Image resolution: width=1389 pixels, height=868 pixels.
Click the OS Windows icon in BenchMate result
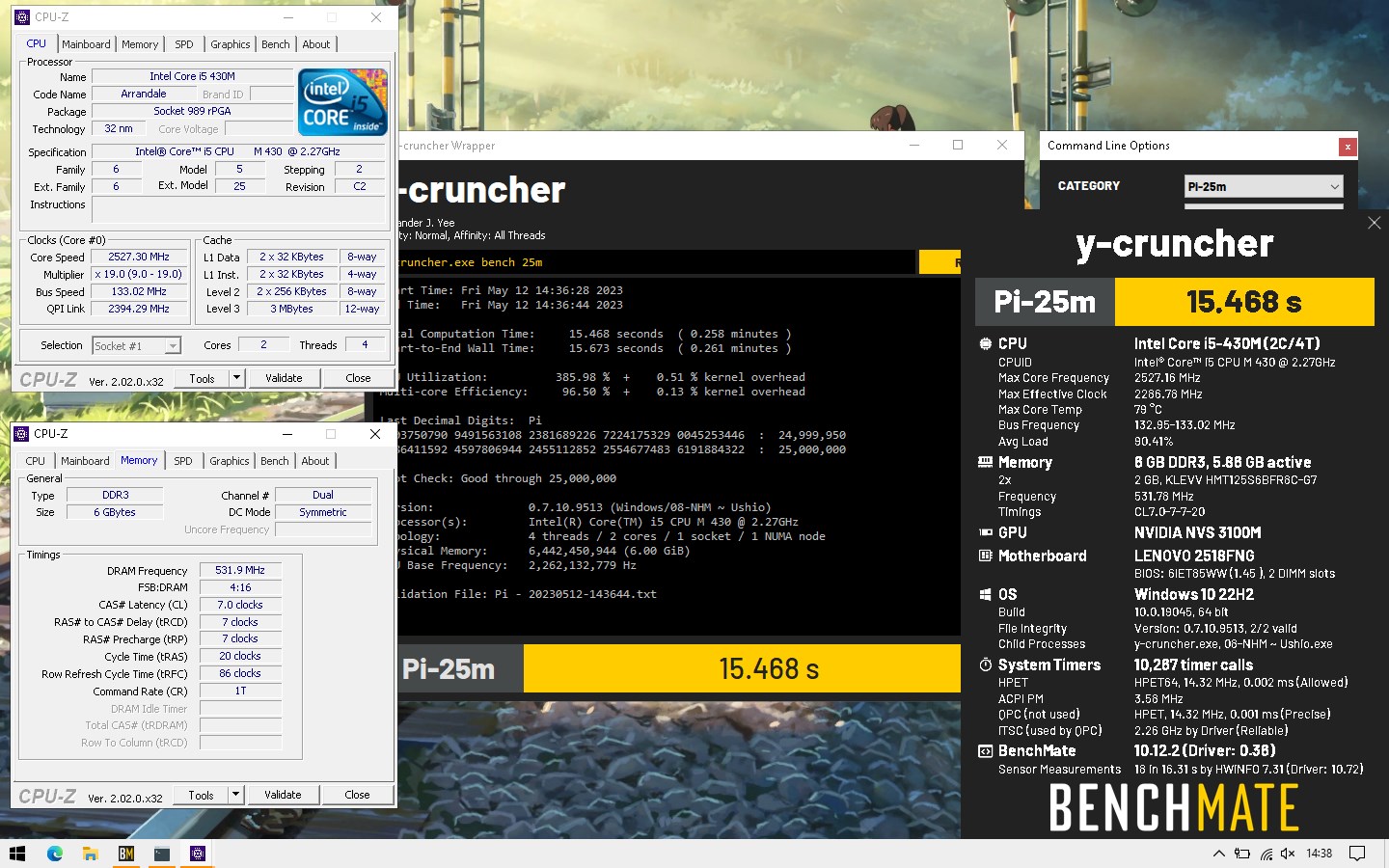[985, 594]
